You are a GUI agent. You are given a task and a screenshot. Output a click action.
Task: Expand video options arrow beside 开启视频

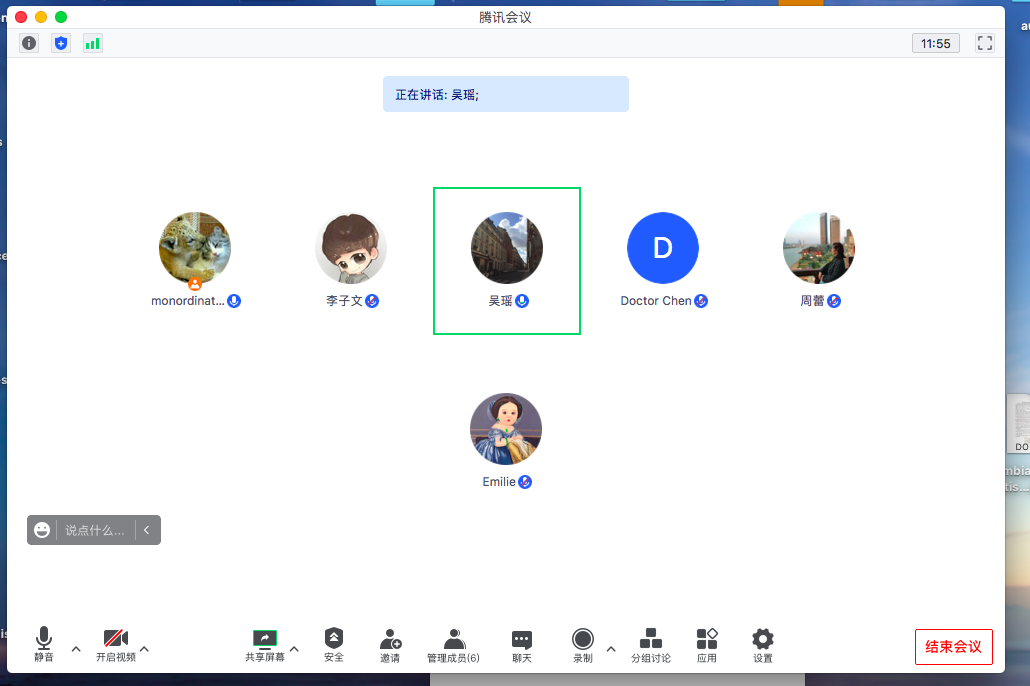coord(144,649)
